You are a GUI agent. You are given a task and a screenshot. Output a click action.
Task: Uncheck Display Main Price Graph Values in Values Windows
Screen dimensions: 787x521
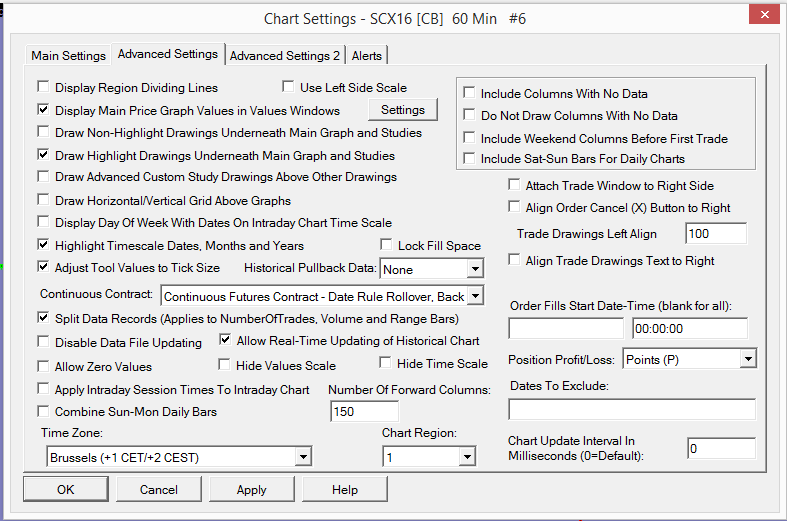[x=44, y=109]
